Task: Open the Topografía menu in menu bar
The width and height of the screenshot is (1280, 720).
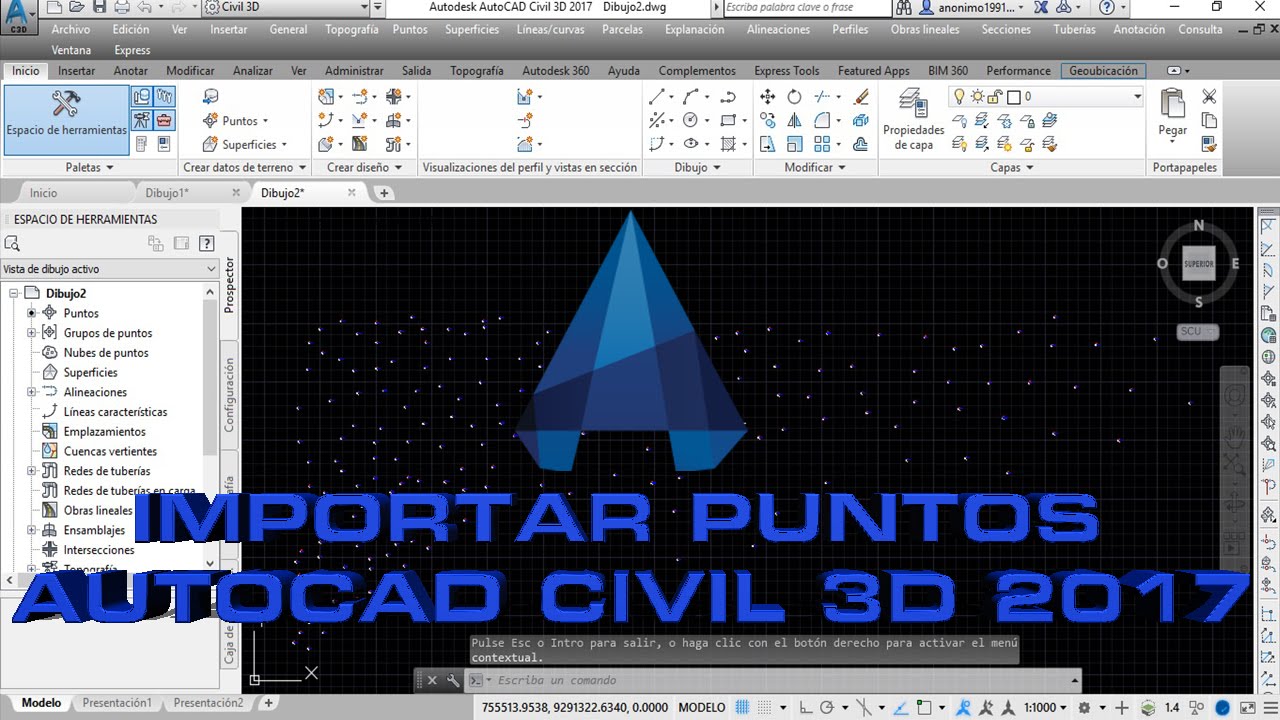Action: click(x=352, y=29)
